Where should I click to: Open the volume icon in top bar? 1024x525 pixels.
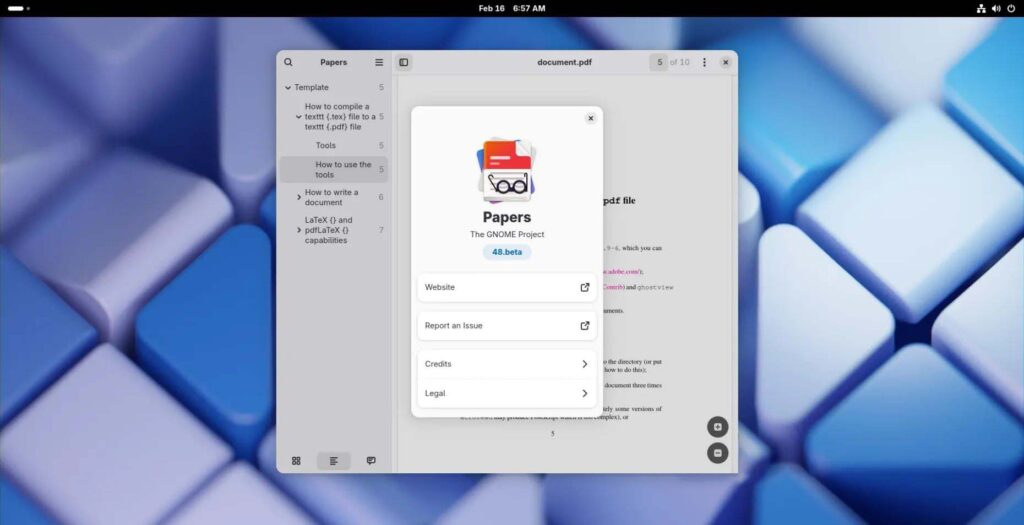coord(996,8)
